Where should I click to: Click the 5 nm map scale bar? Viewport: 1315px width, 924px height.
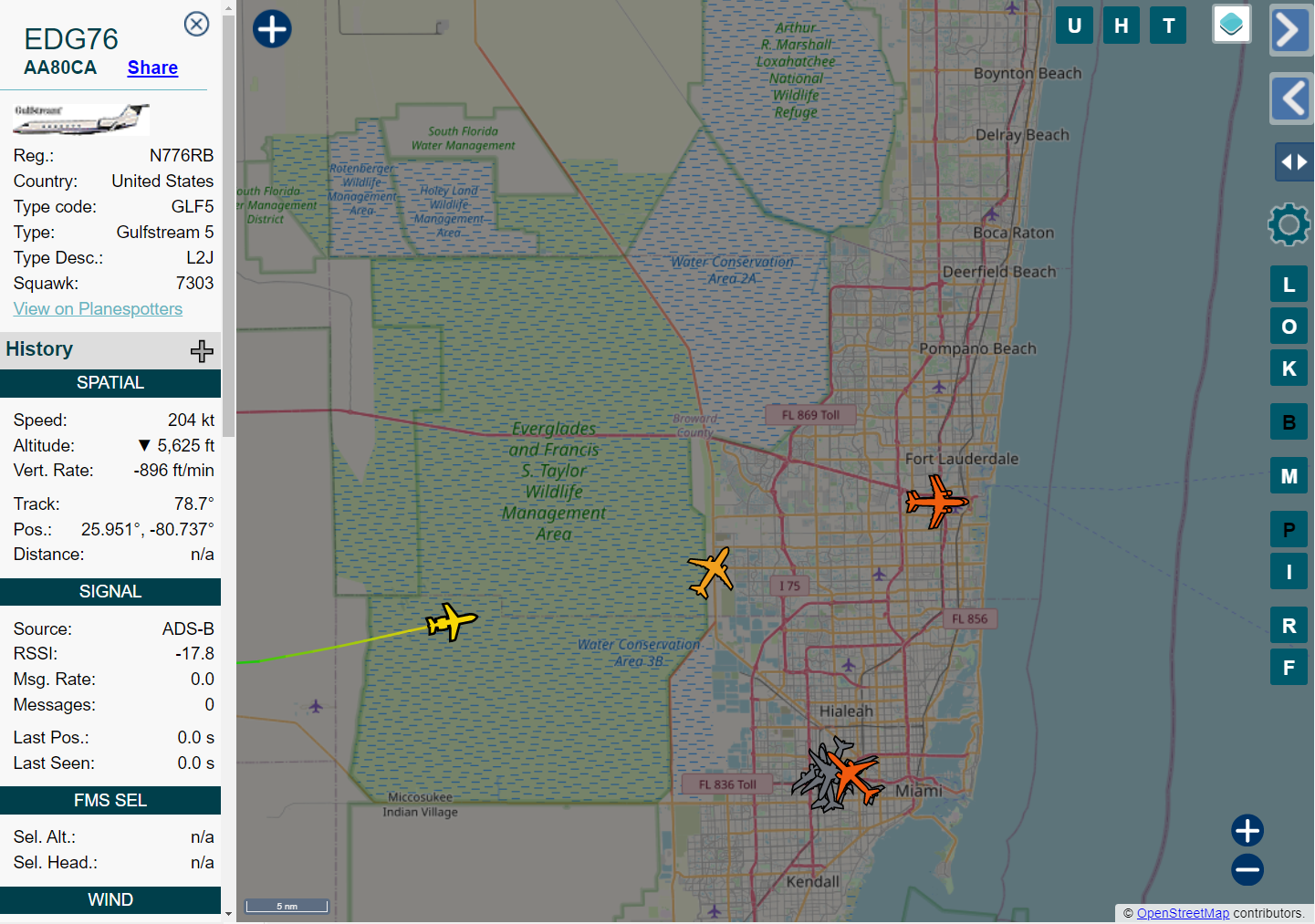click(287, 906)
